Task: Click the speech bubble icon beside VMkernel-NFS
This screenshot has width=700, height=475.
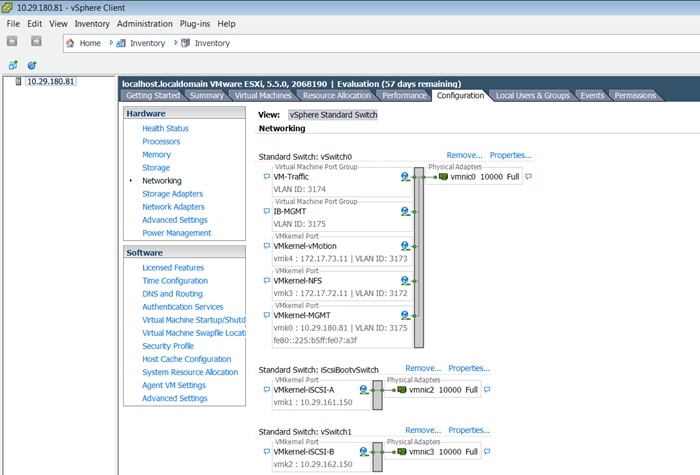Action: click(267, 281)
